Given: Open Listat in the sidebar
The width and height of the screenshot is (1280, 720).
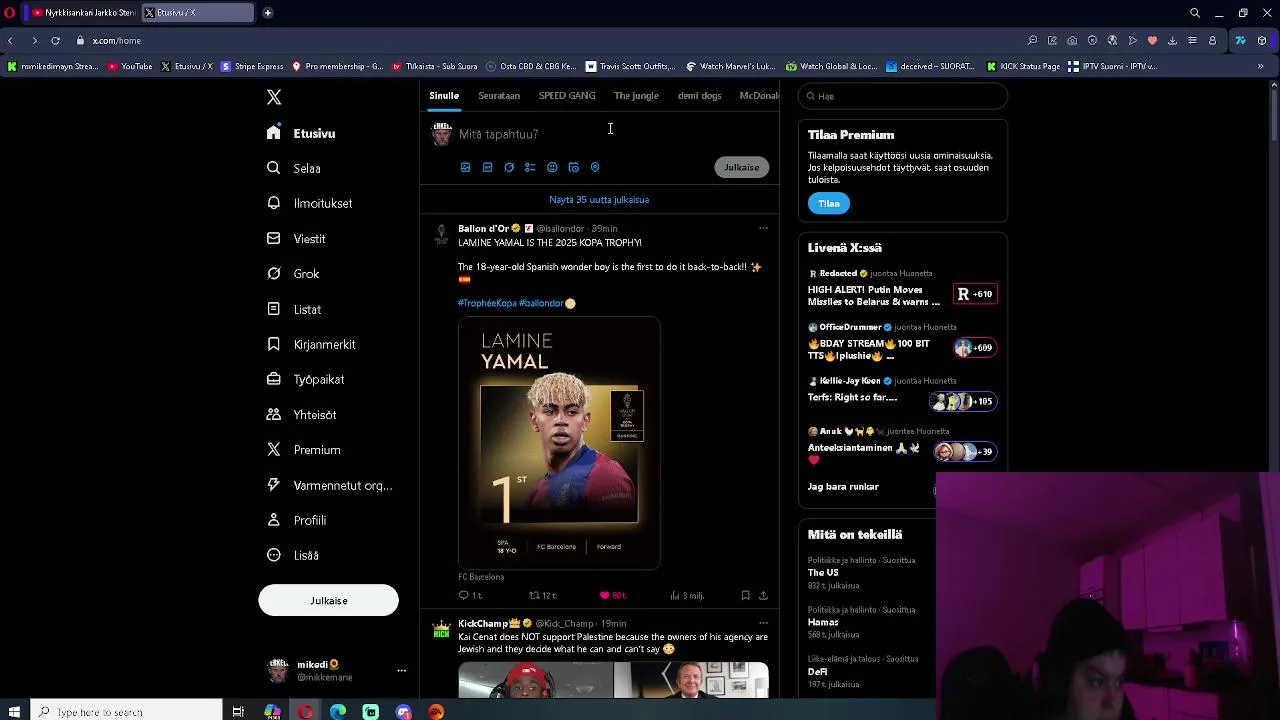Looking at the screenshot, I should point(294,309).
